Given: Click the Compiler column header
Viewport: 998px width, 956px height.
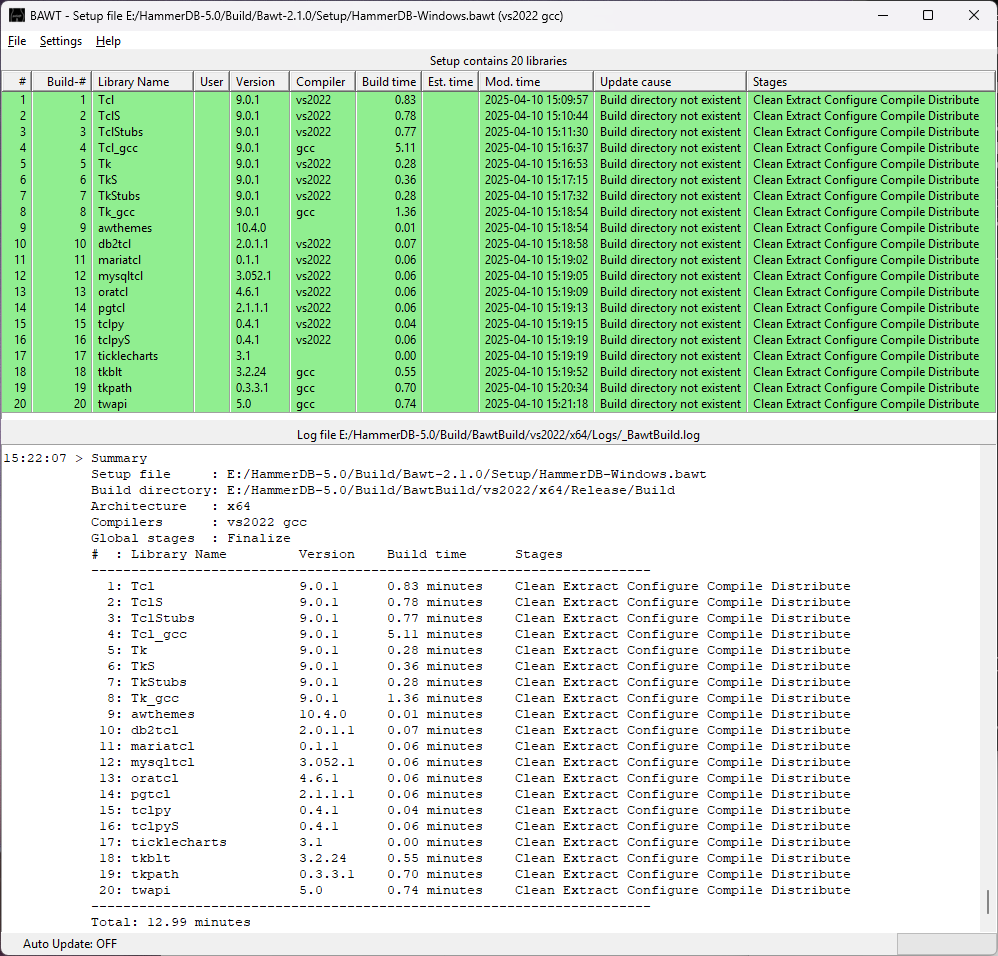Looking at the screenshot, I should 322,81.
